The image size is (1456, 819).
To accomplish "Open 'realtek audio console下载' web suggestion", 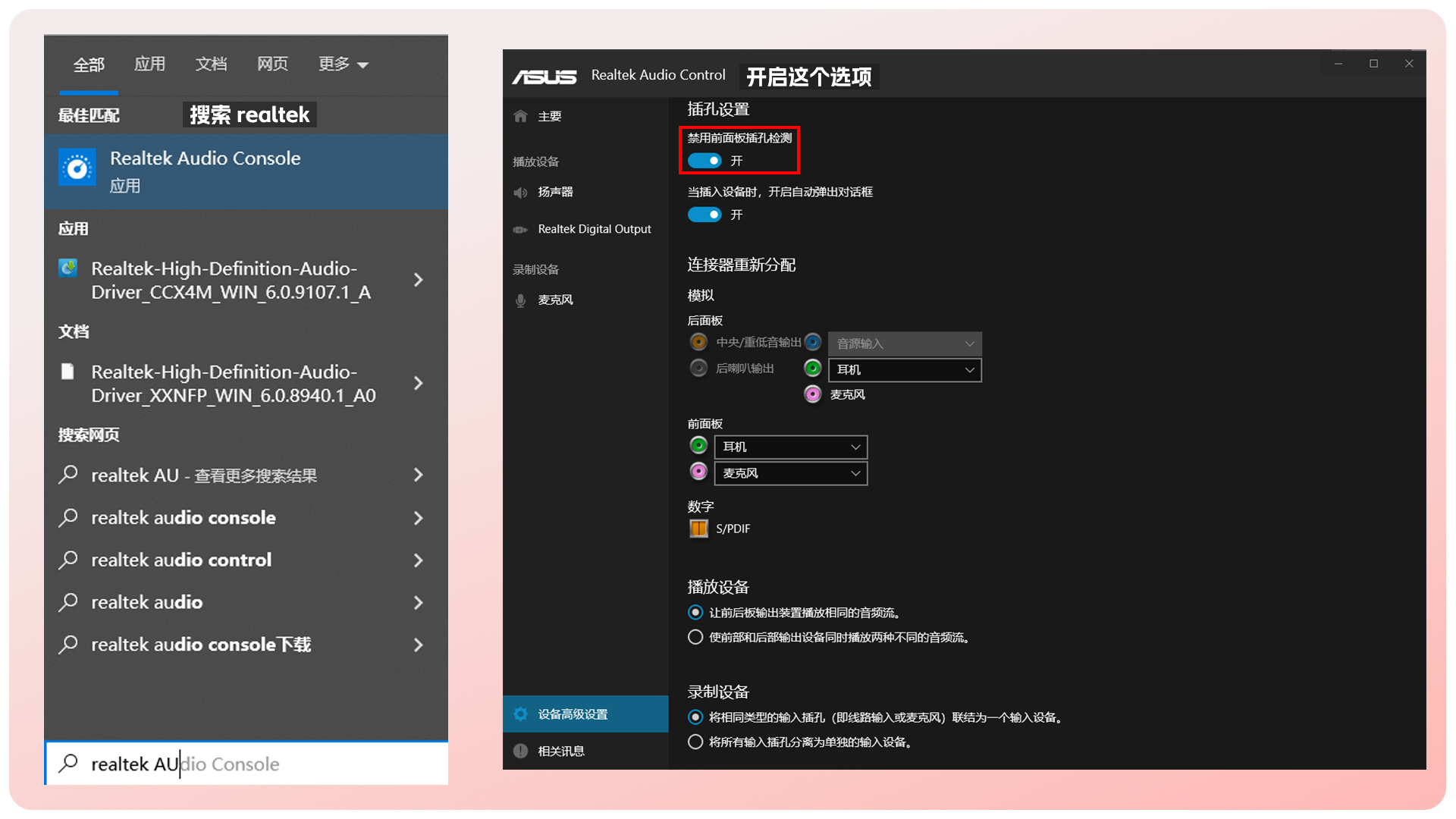I will click(246, 645).
